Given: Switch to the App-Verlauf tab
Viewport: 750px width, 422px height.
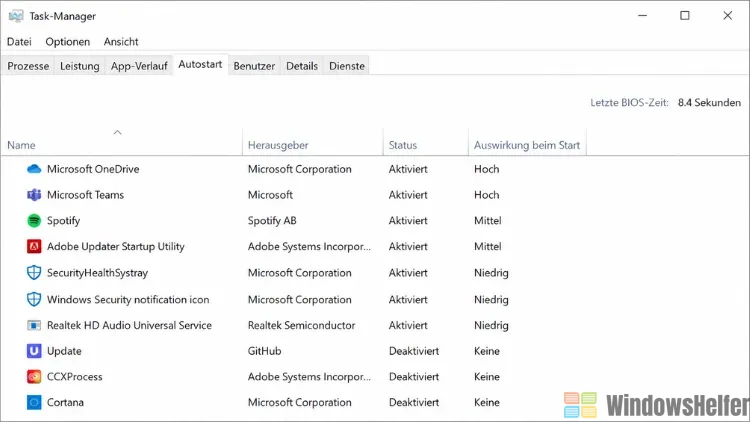Looking at the screenshot, I should [x=139, y=66].
